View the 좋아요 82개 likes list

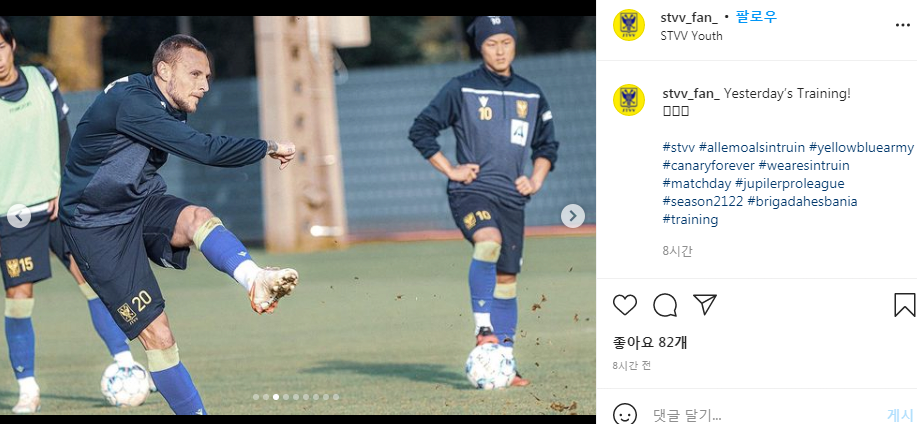click(x=650, y=342)
